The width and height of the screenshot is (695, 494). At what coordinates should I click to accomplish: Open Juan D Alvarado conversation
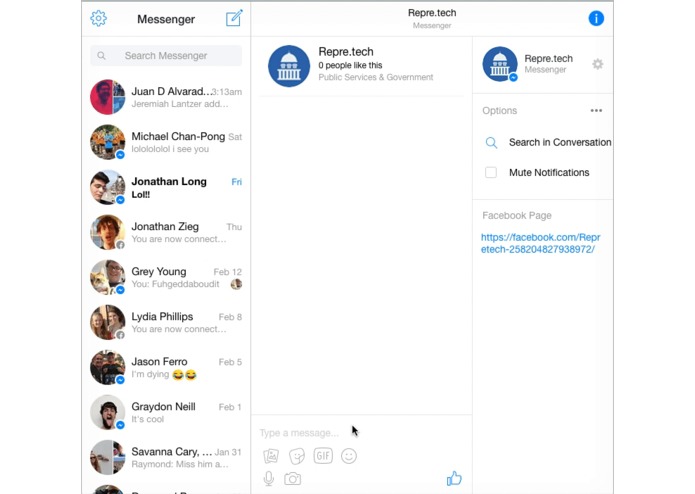(166, 97)
